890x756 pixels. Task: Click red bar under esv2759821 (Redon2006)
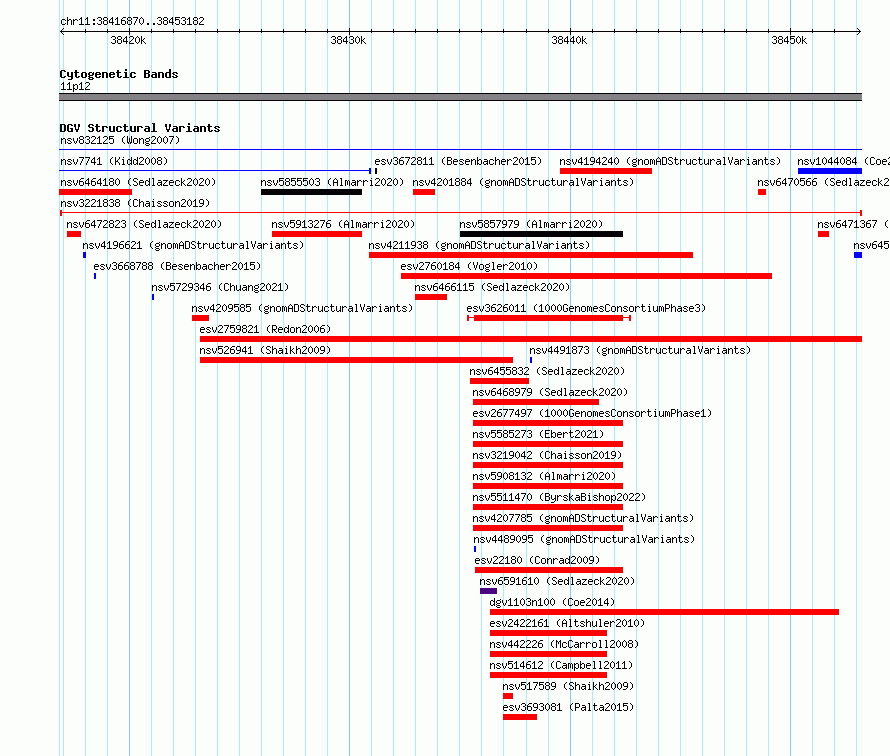click(531, 339)
